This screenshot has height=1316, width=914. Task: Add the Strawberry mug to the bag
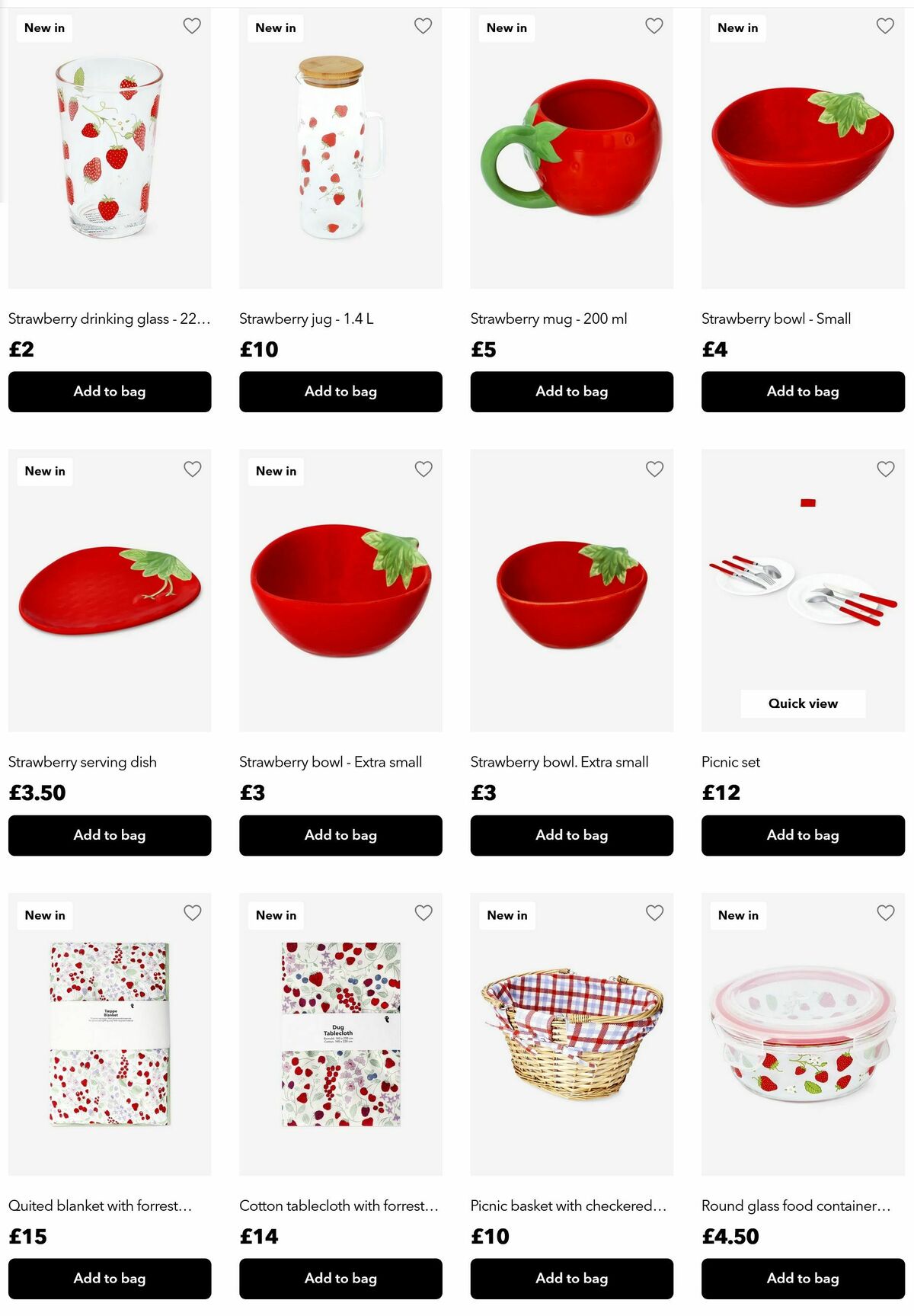click(572, 392)
